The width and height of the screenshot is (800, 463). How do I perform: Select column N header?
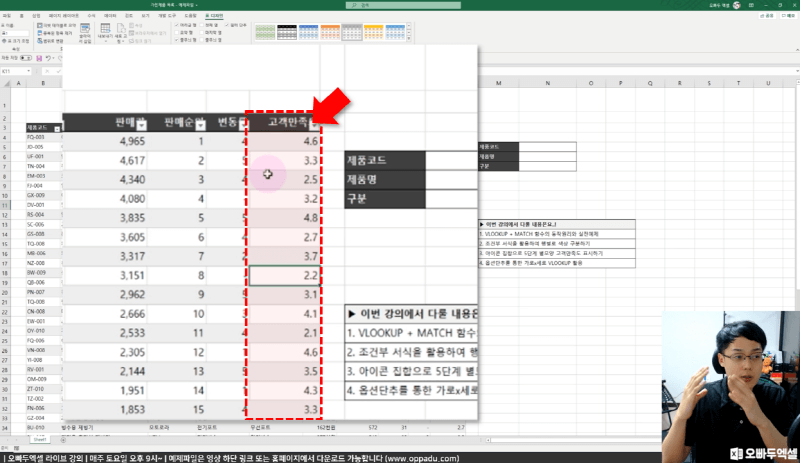[x=547, y=83]
